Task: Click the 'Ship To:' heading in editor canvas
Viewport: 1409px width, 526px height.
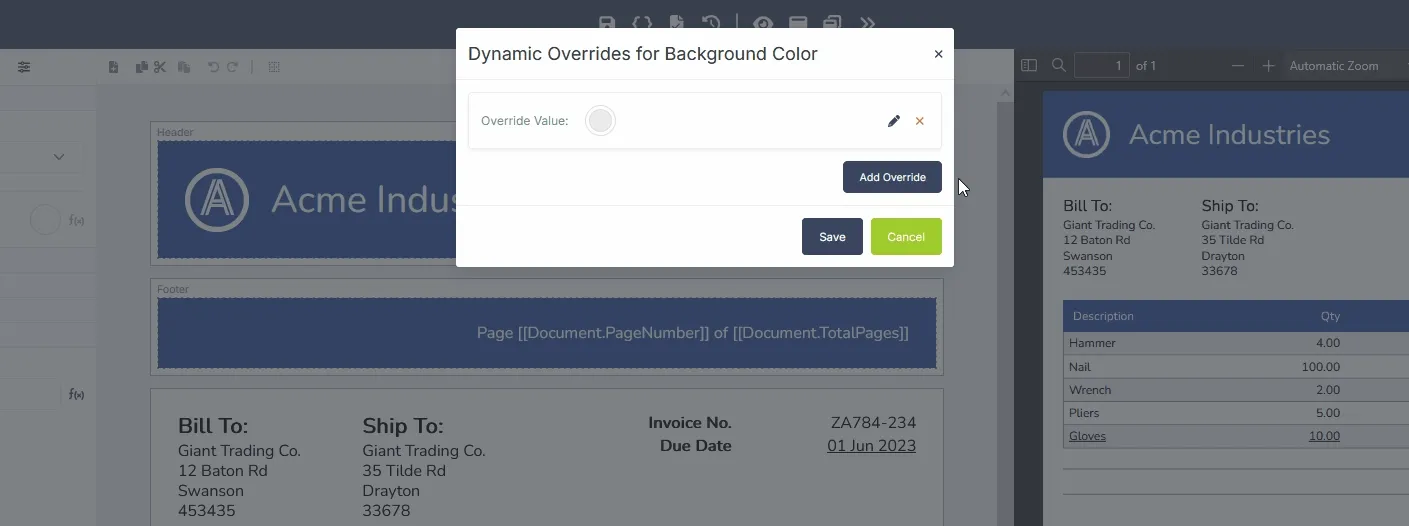Action: pyautogui.click(x=403, y=426)
